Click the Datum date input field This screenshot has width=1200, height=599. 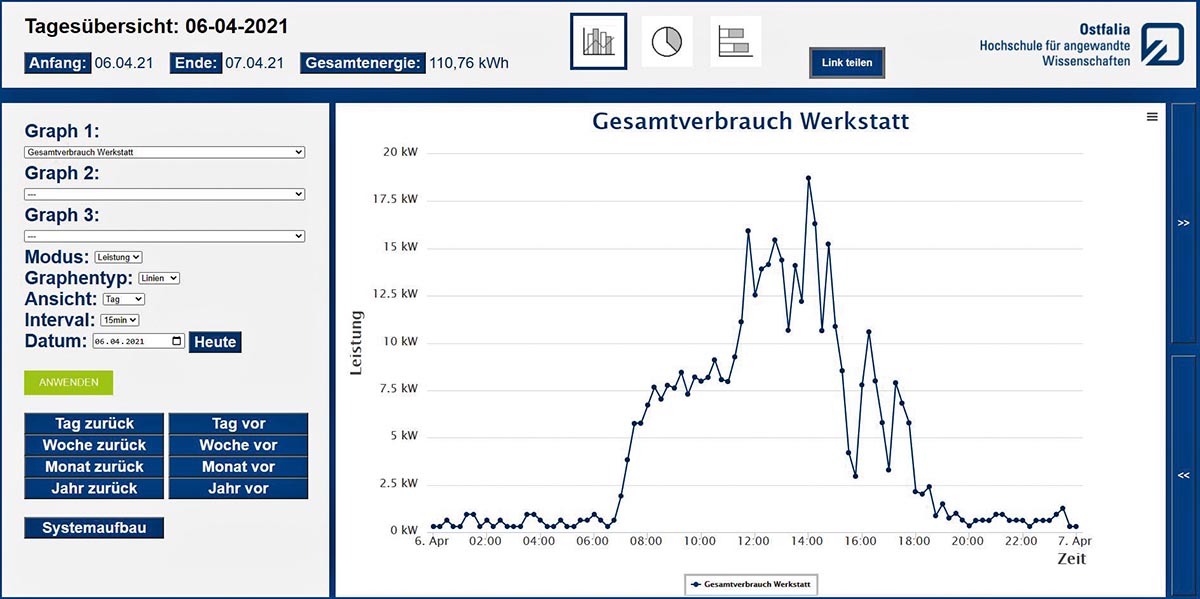pyautogui.click(x=138, y=342)
